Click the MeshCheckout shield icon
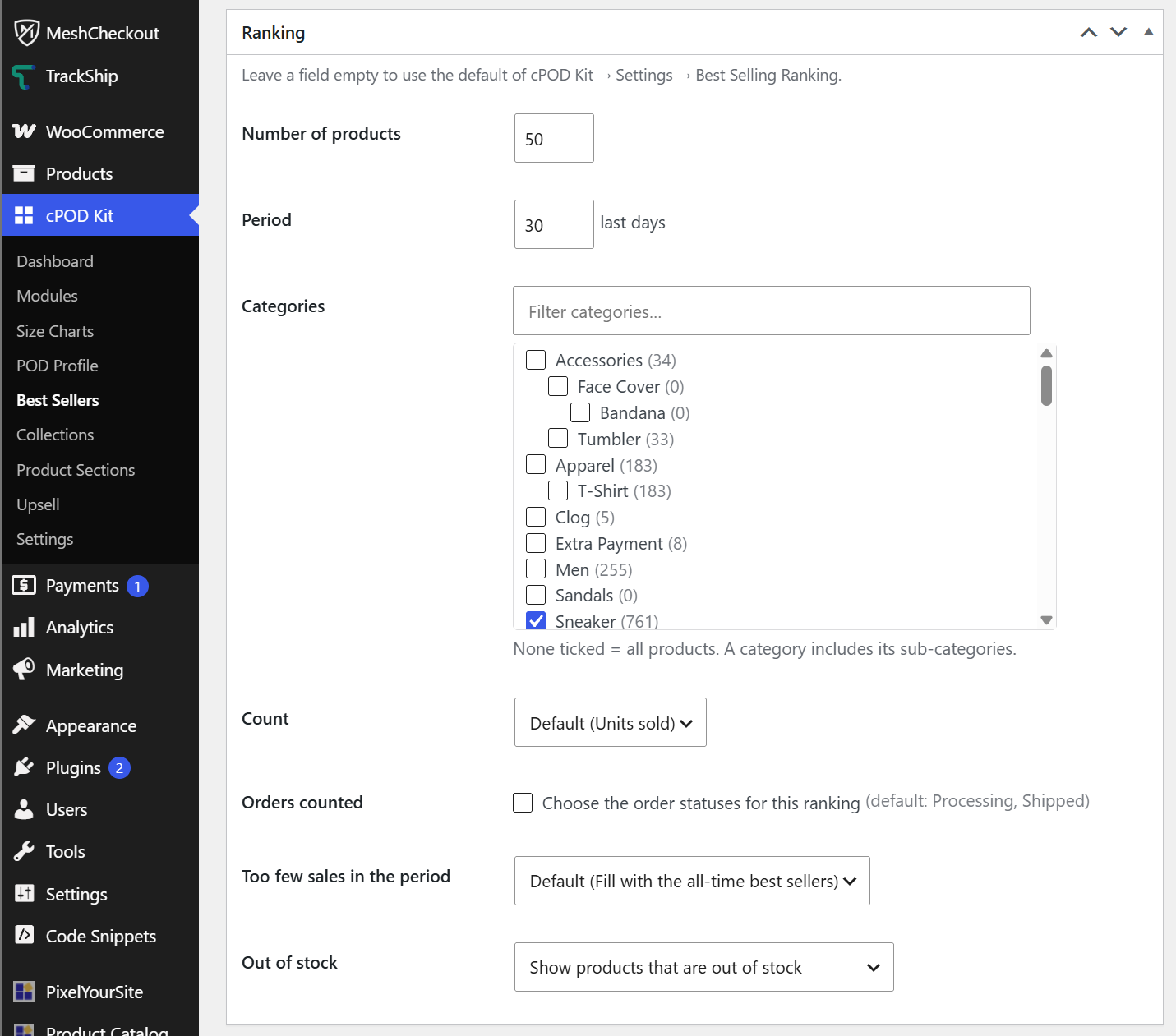 26,33
